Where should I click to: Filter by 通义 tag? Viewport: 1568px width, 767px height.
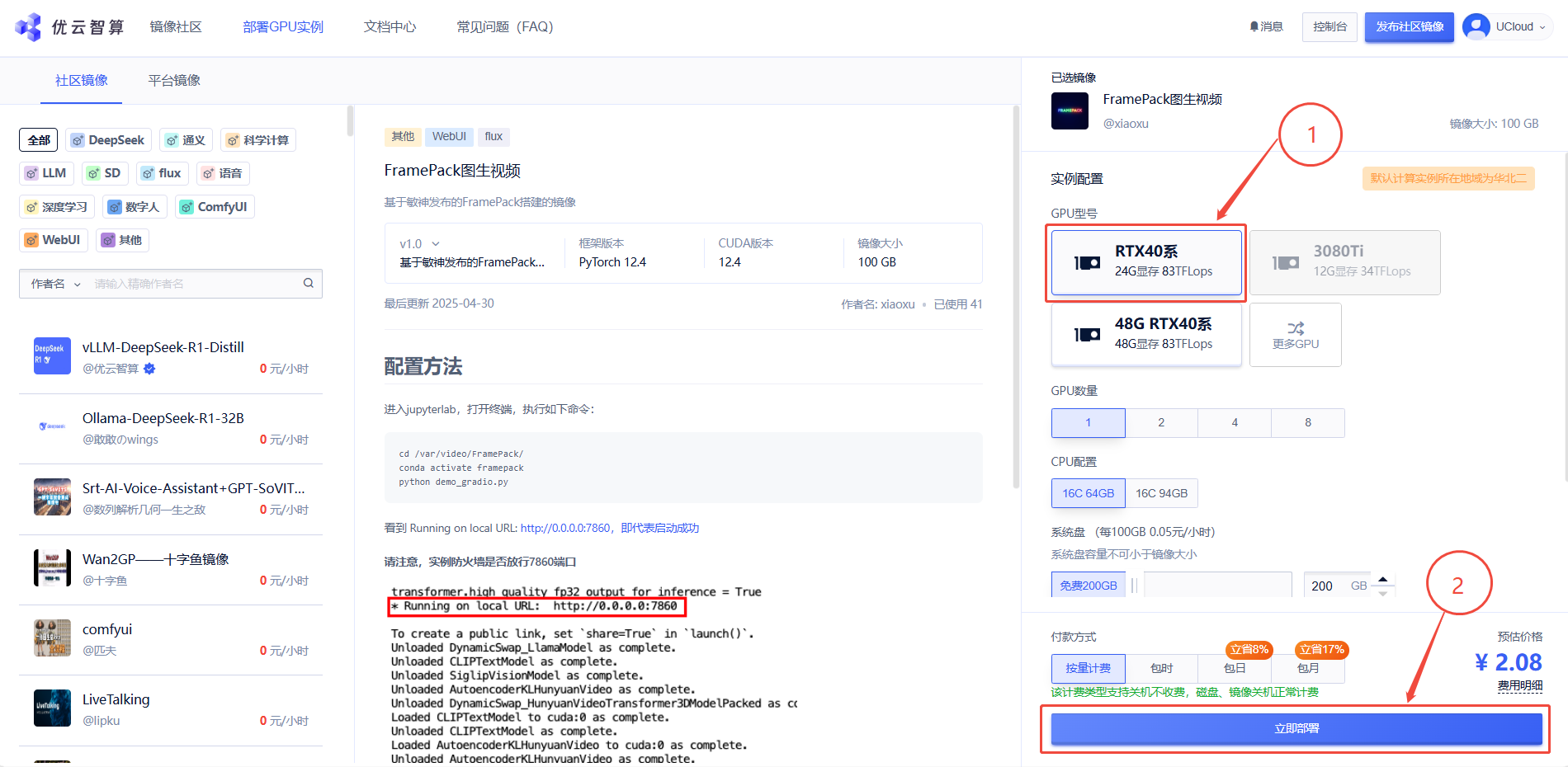186,140
